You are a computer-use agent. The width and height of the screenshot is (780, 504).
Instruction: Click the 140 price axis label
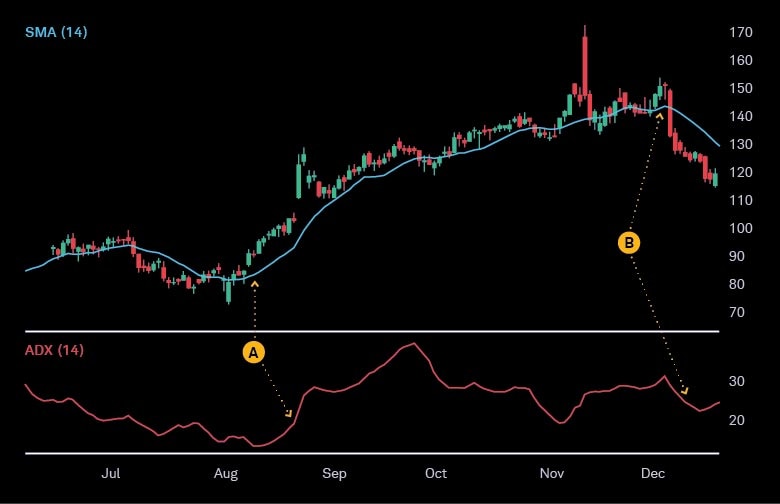(741, 116)
